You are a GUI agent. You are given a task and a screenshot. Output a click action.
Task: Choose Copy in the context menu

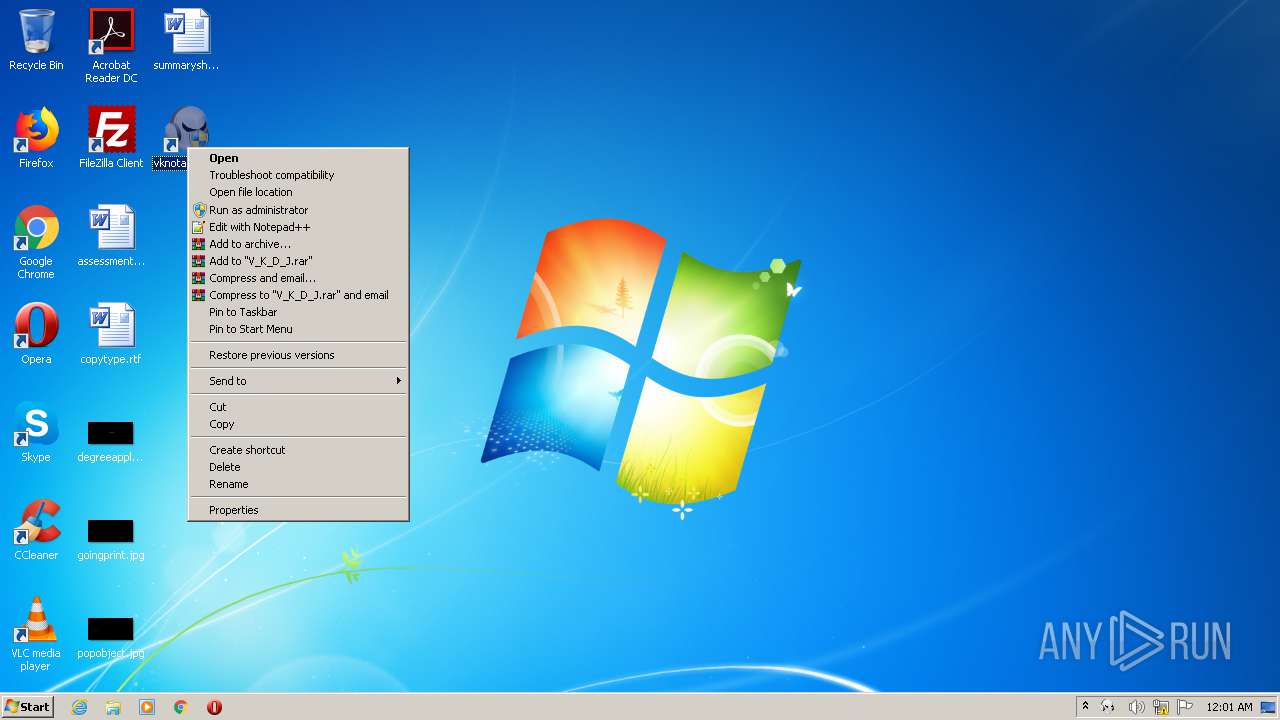pos(298,424)
